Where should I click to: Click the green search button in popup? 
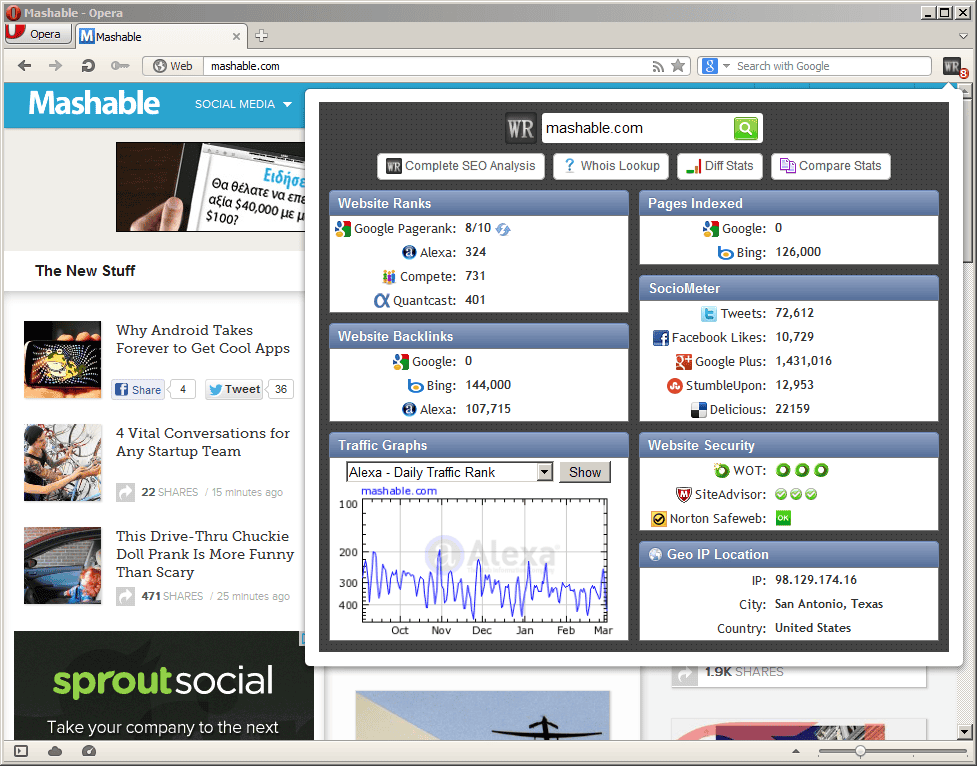tap(746, 128)
